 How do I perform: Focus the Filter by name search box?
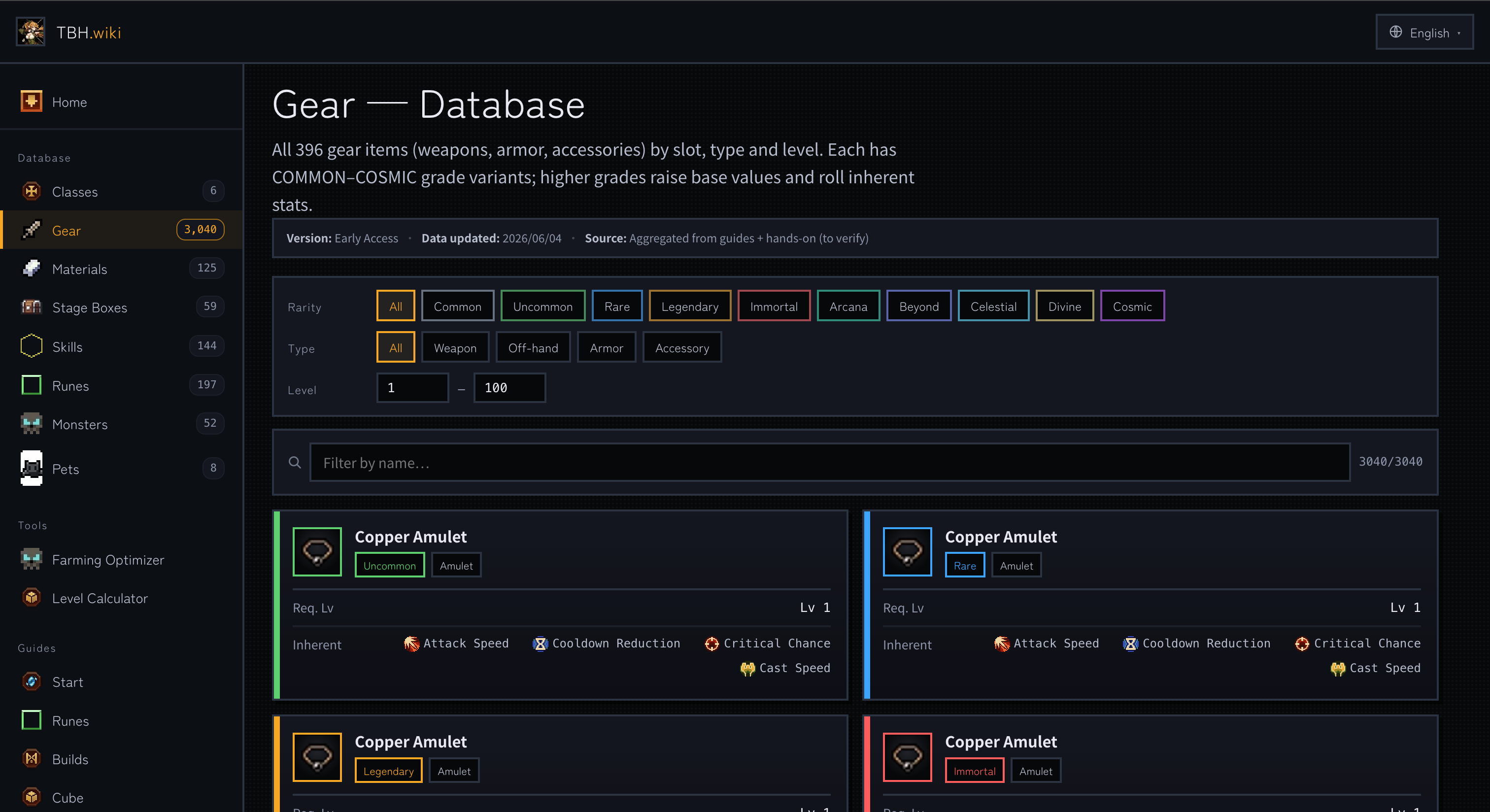coord(829,462)
